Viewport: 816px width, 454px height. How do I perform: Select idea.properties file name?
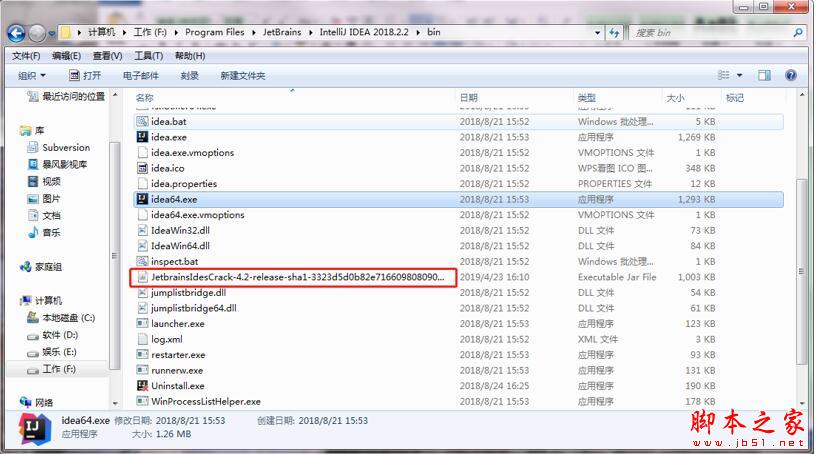(x=184, y=184)
